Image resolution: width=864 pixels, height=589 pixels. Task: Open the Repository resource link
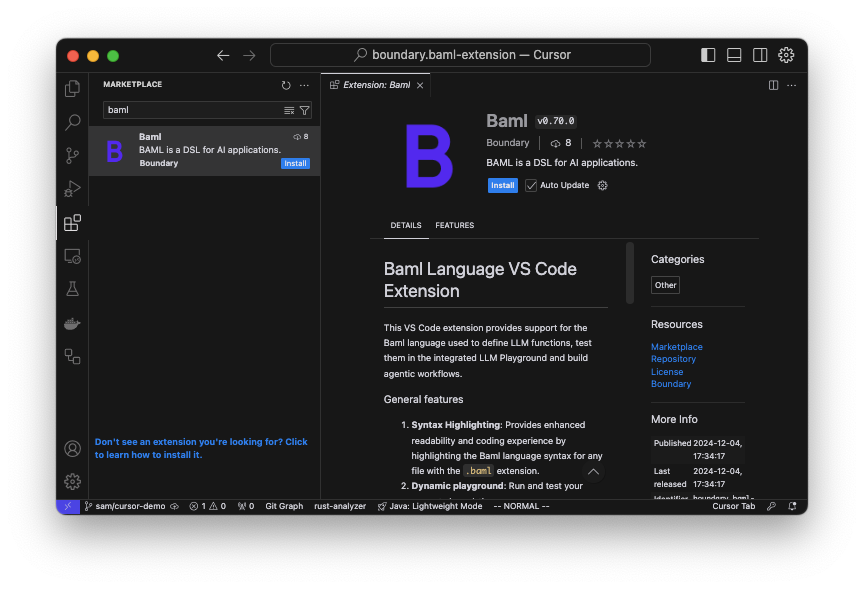(673, 359)
